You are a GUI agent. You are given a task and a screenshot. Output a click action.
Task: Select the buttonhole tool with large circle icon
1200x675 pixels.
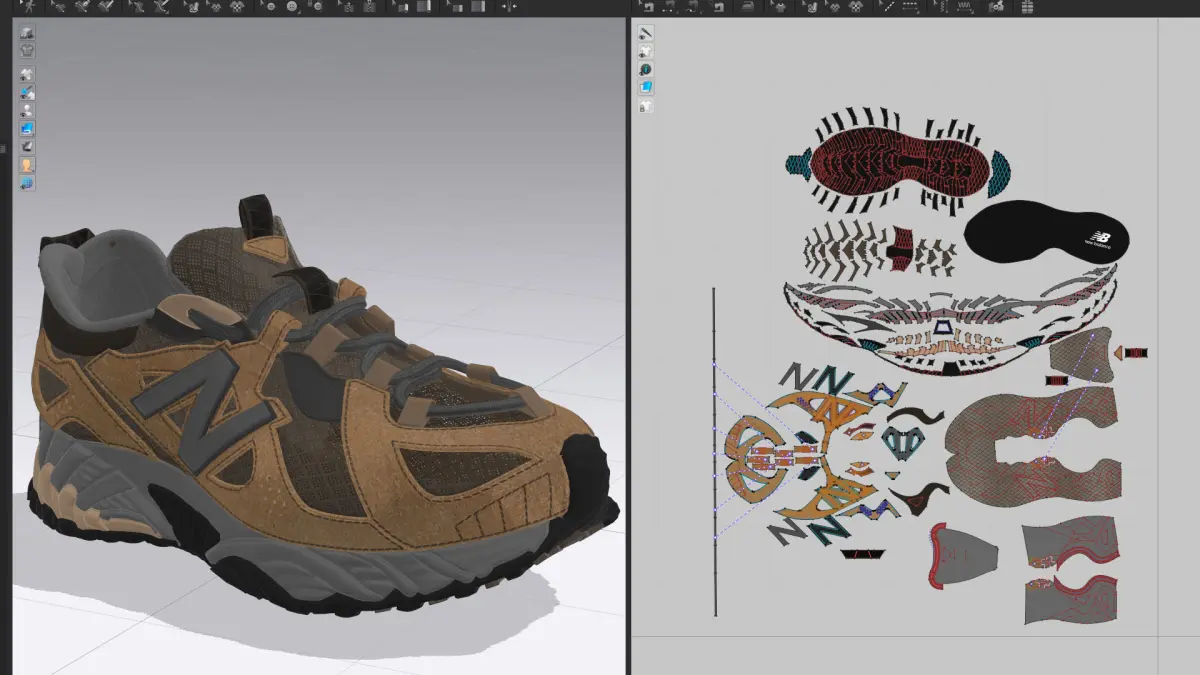tap(292, 6)
